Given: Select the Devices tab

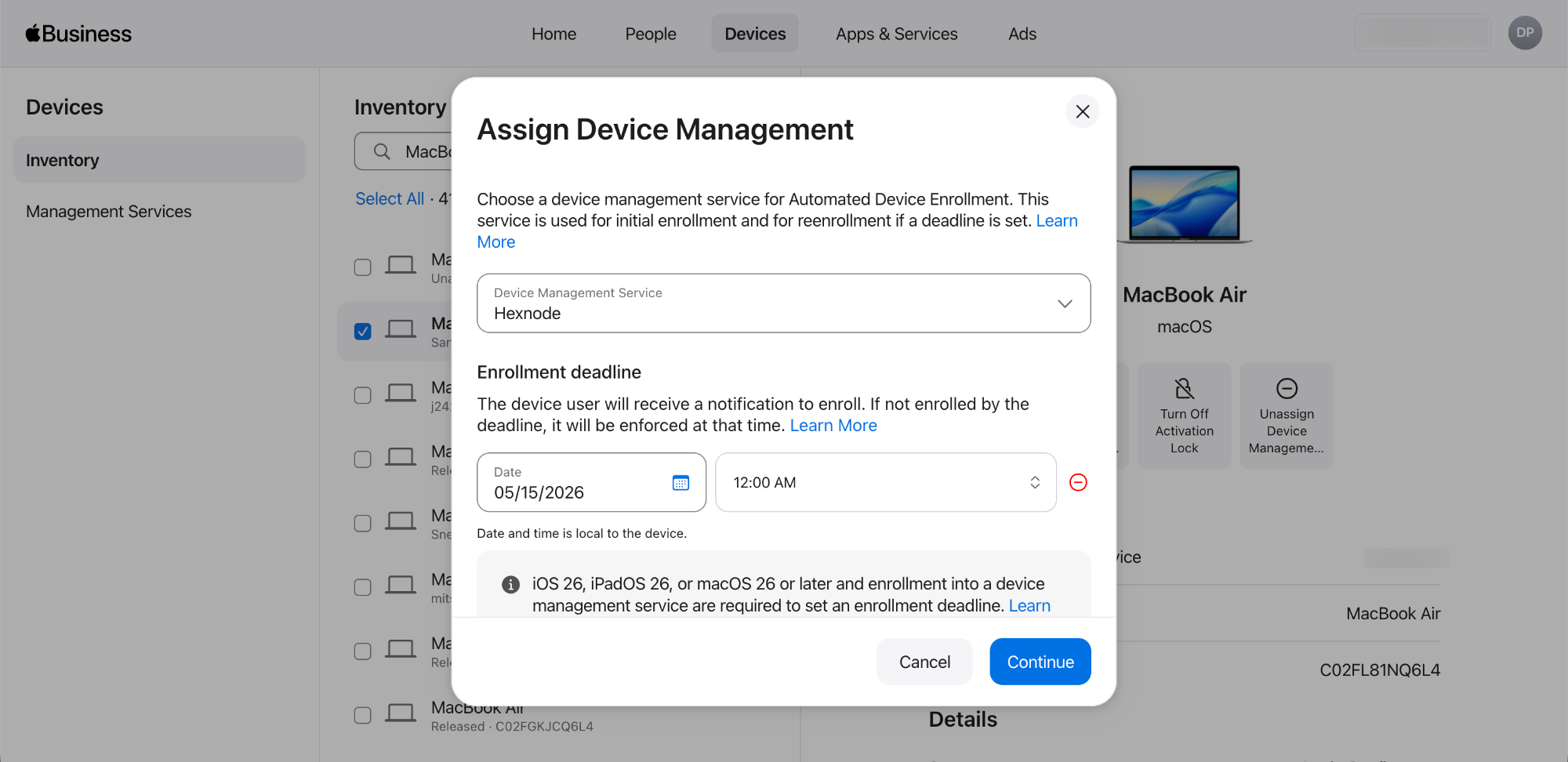Looking at the screenshot, I should pyautogui.click(x=755, y=34).
